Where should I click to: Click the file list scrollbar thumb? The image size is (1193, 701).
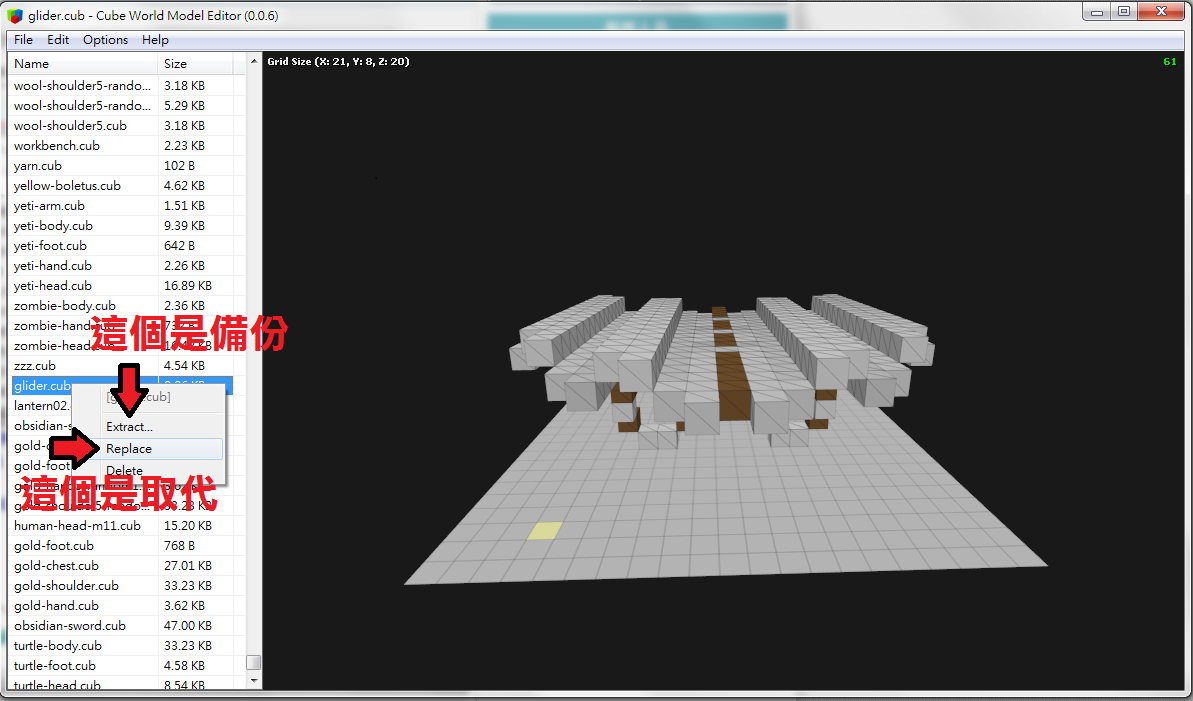click(x=254, y=662)
